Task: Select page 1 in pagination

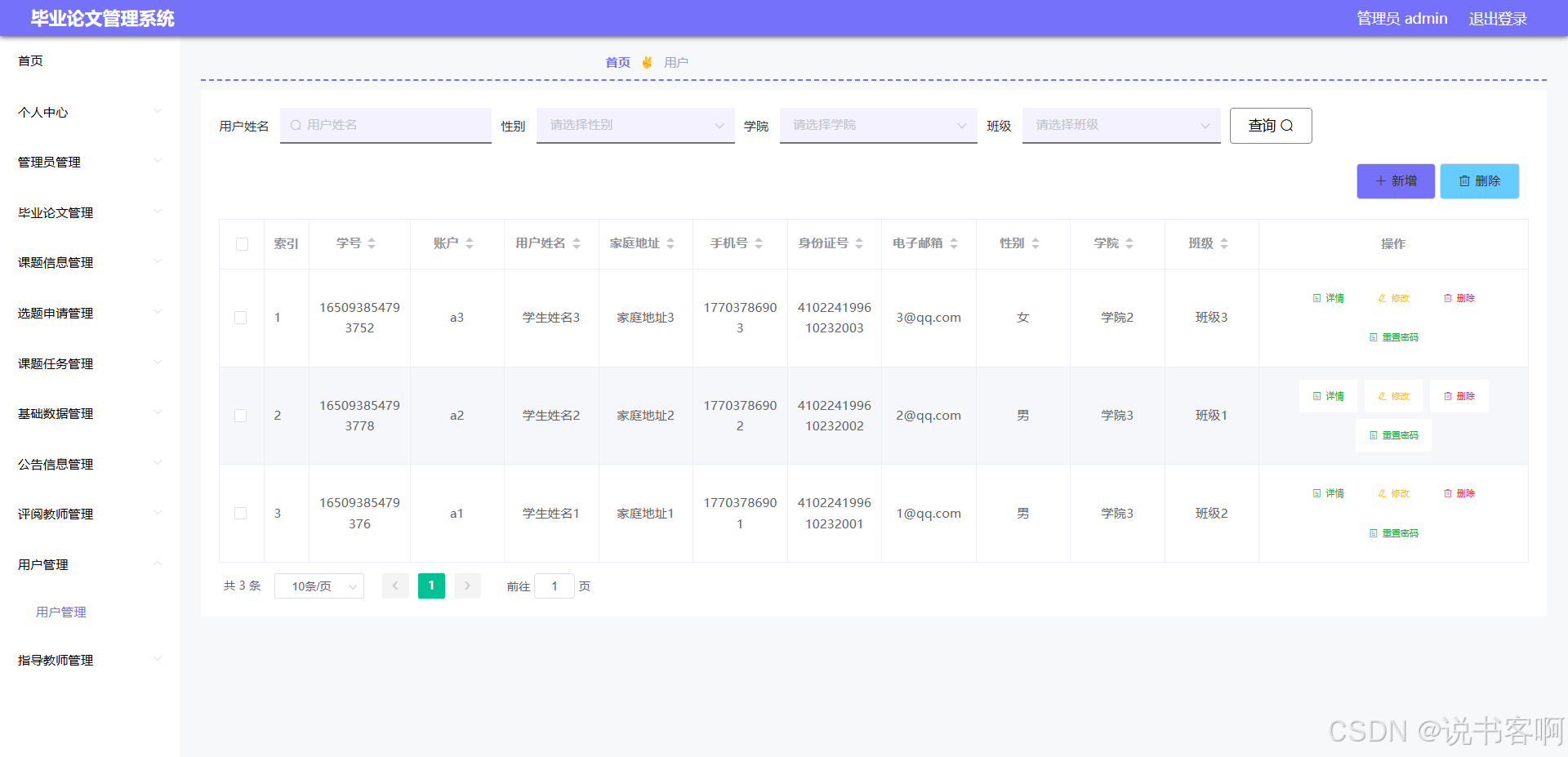Action: click(431, 586)
